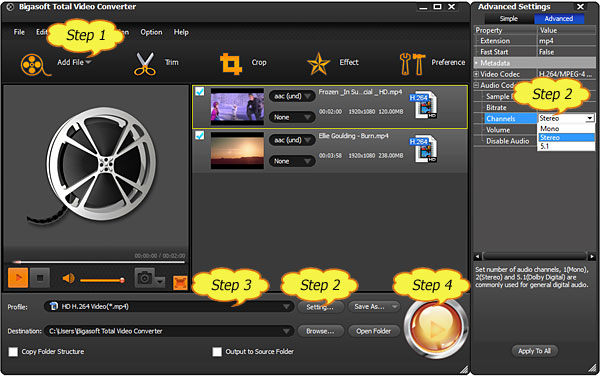600x376 pixels.
Task: Open the Destination path dropdown
Action: tap(286, 331)
